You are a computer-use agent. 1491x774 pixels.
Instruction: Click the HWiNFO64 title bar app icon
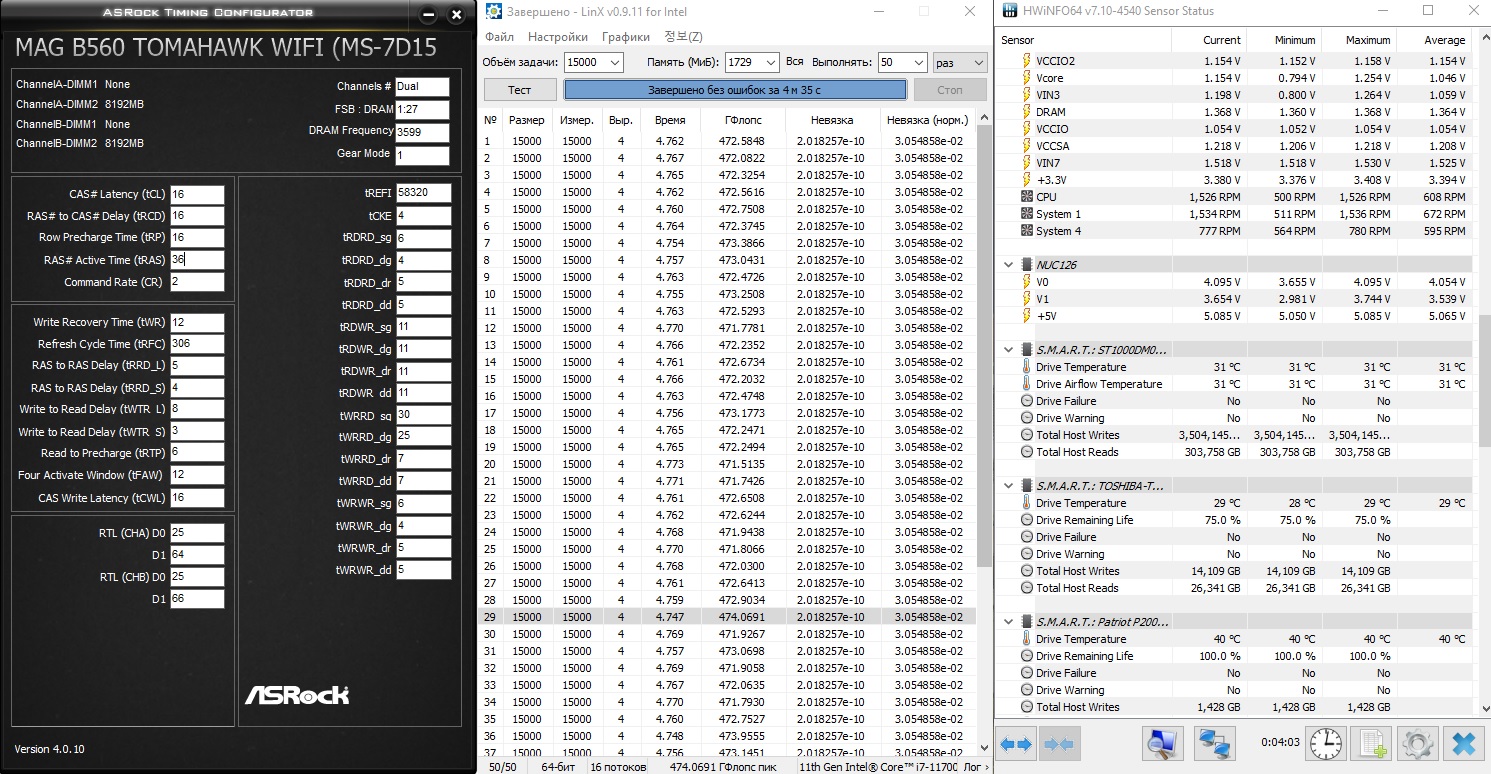tap(1008, 11)
